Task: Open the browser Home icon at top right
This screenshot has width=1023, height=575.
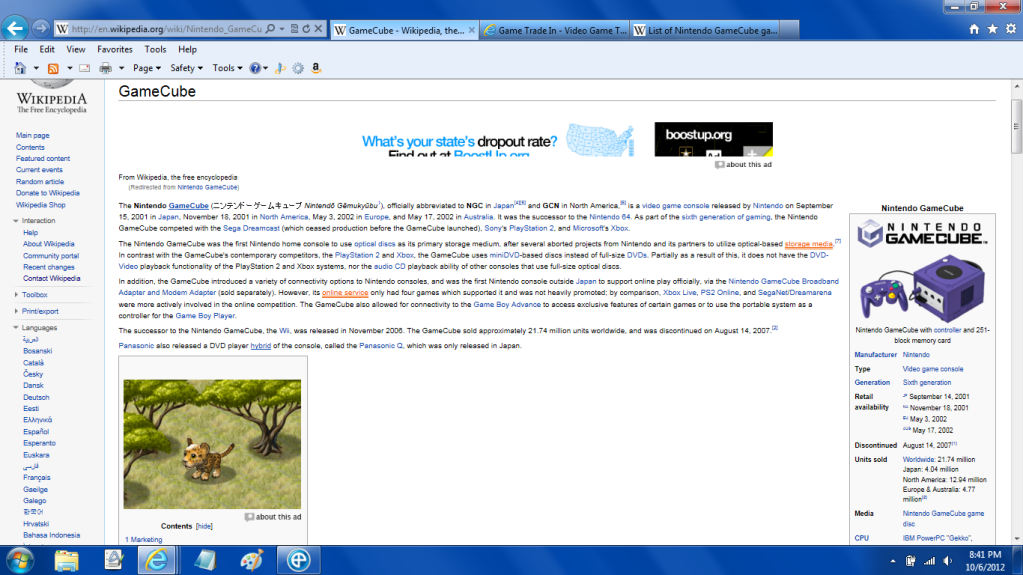Action: 973,29
